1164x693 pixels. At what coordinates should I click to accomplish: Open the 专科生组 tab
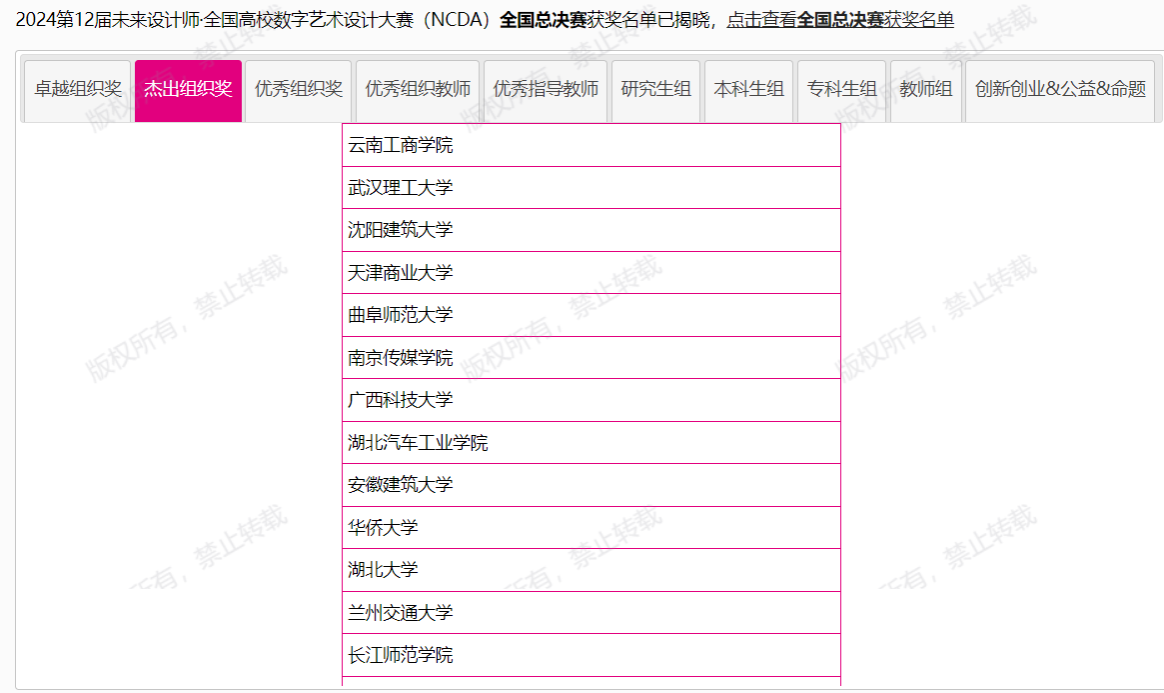(x=841, y=89)
